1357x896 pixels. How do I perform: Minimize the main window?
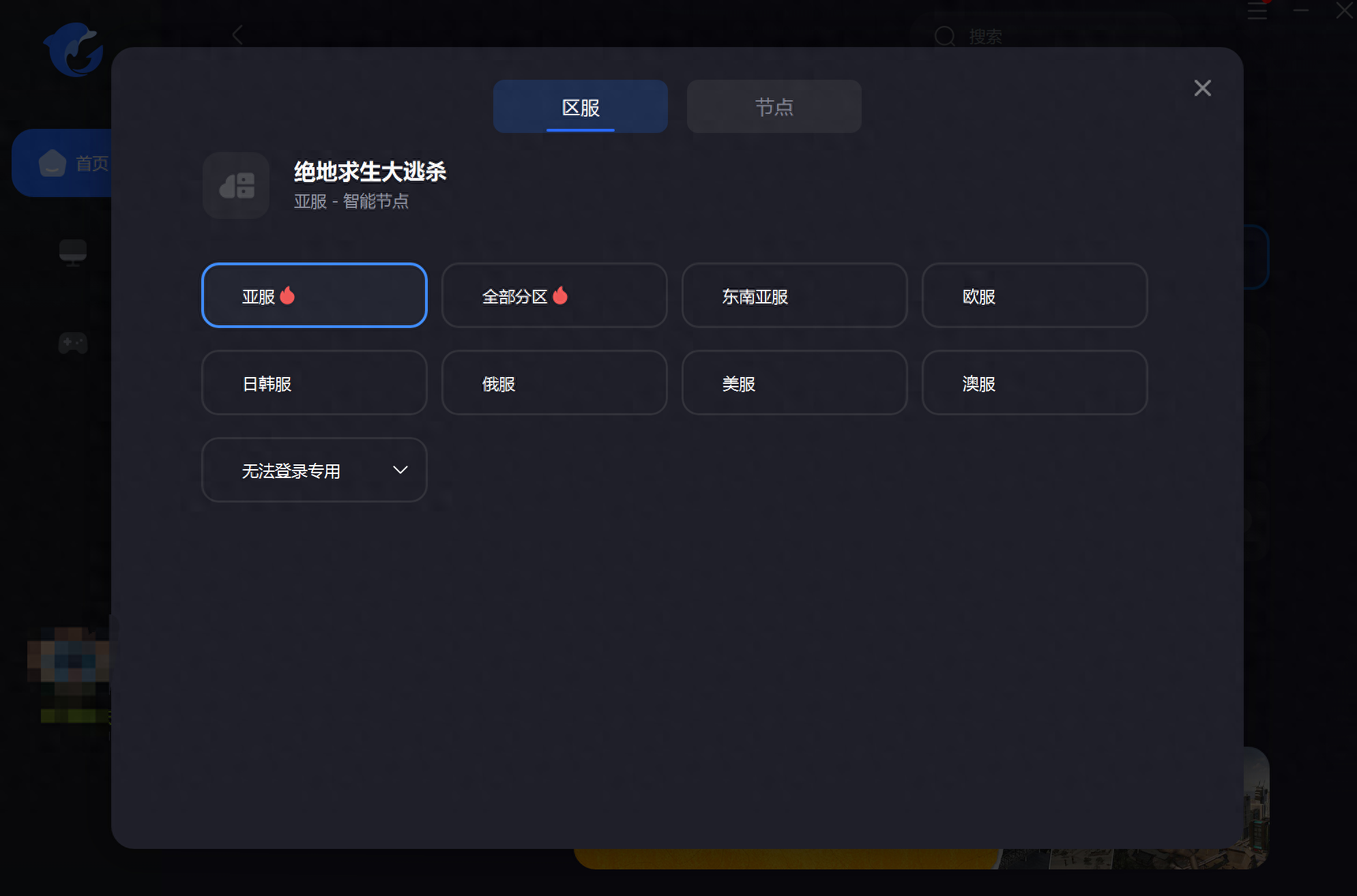(x=1301, y=10)
